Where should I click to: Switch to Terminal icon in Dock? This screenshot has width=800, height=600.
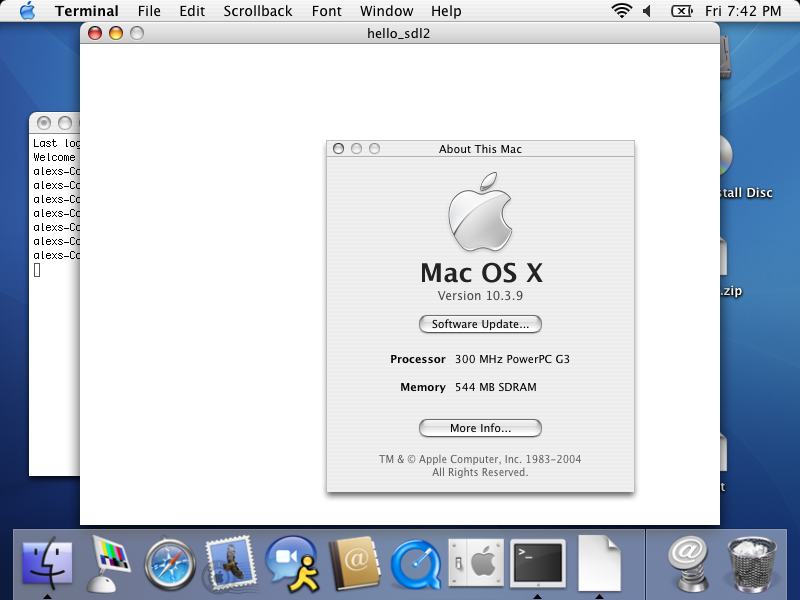pos(538,563)
